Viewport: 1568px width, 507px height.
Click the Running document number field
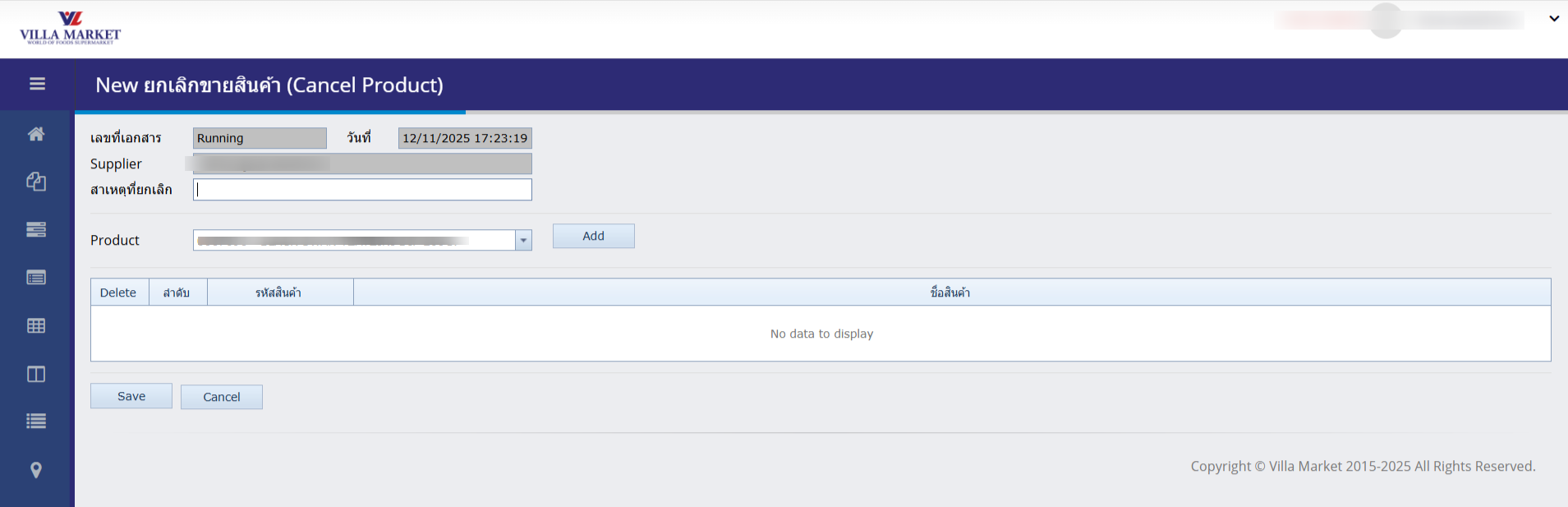click(260, 138)
